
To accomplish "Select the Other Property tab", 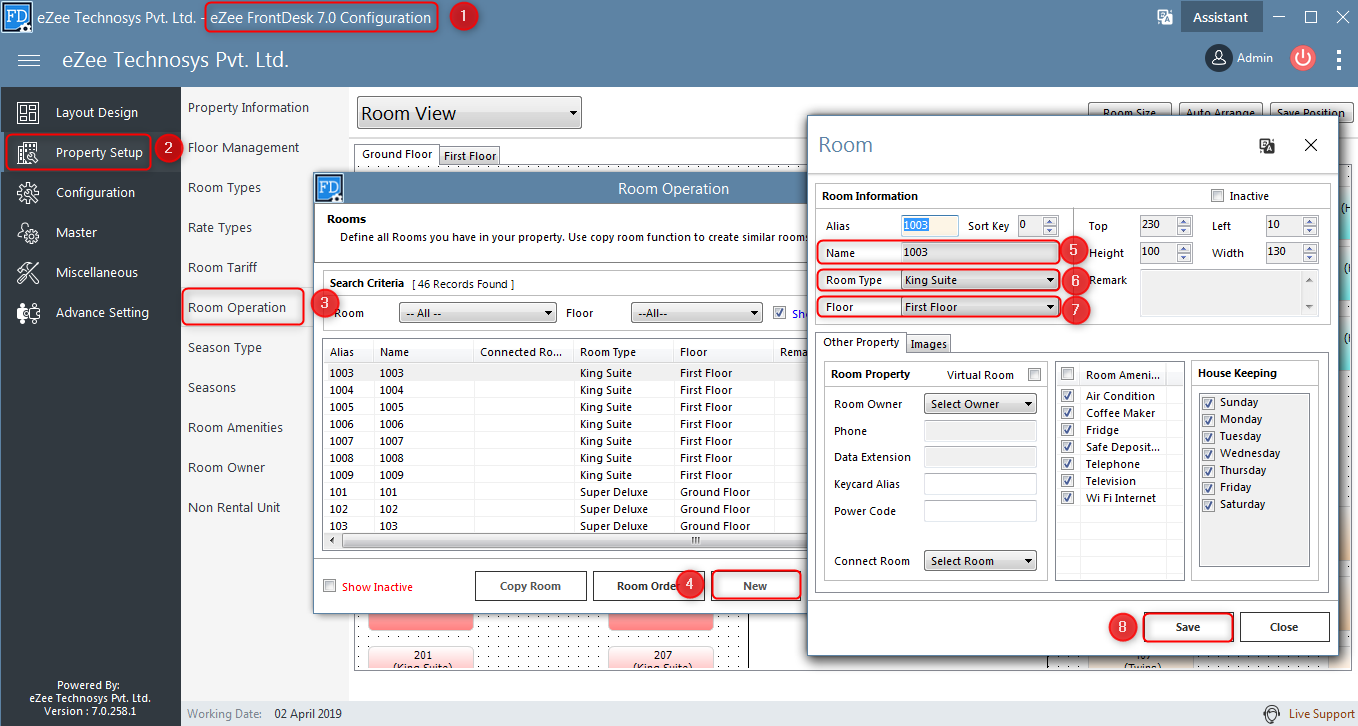I will pos(861,342).
